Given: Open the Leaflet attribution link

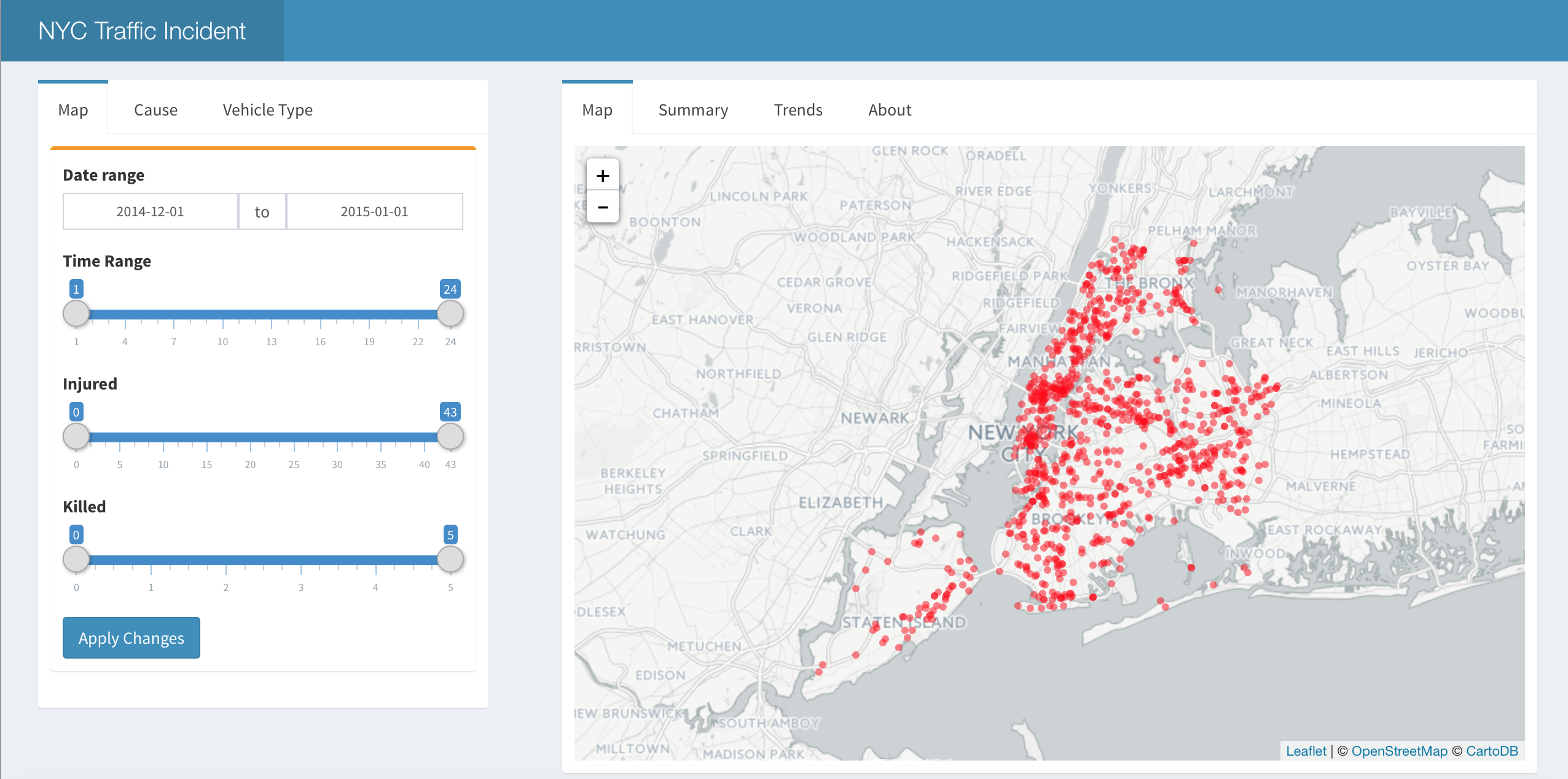Looking at the screenshot, I should [x=1306, y=751].
